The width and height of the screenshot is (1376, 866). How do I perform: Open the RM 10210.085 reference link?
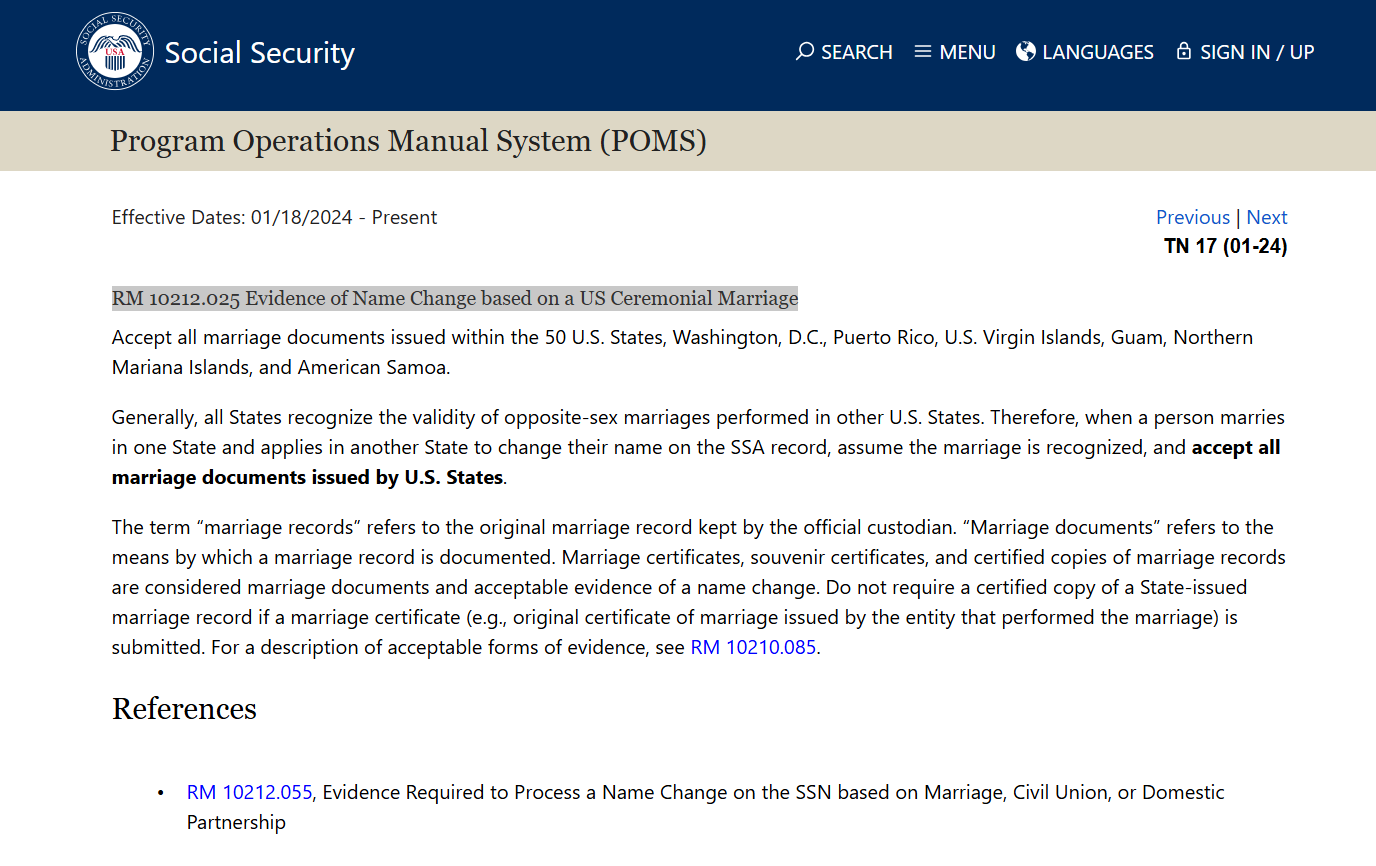753,647
